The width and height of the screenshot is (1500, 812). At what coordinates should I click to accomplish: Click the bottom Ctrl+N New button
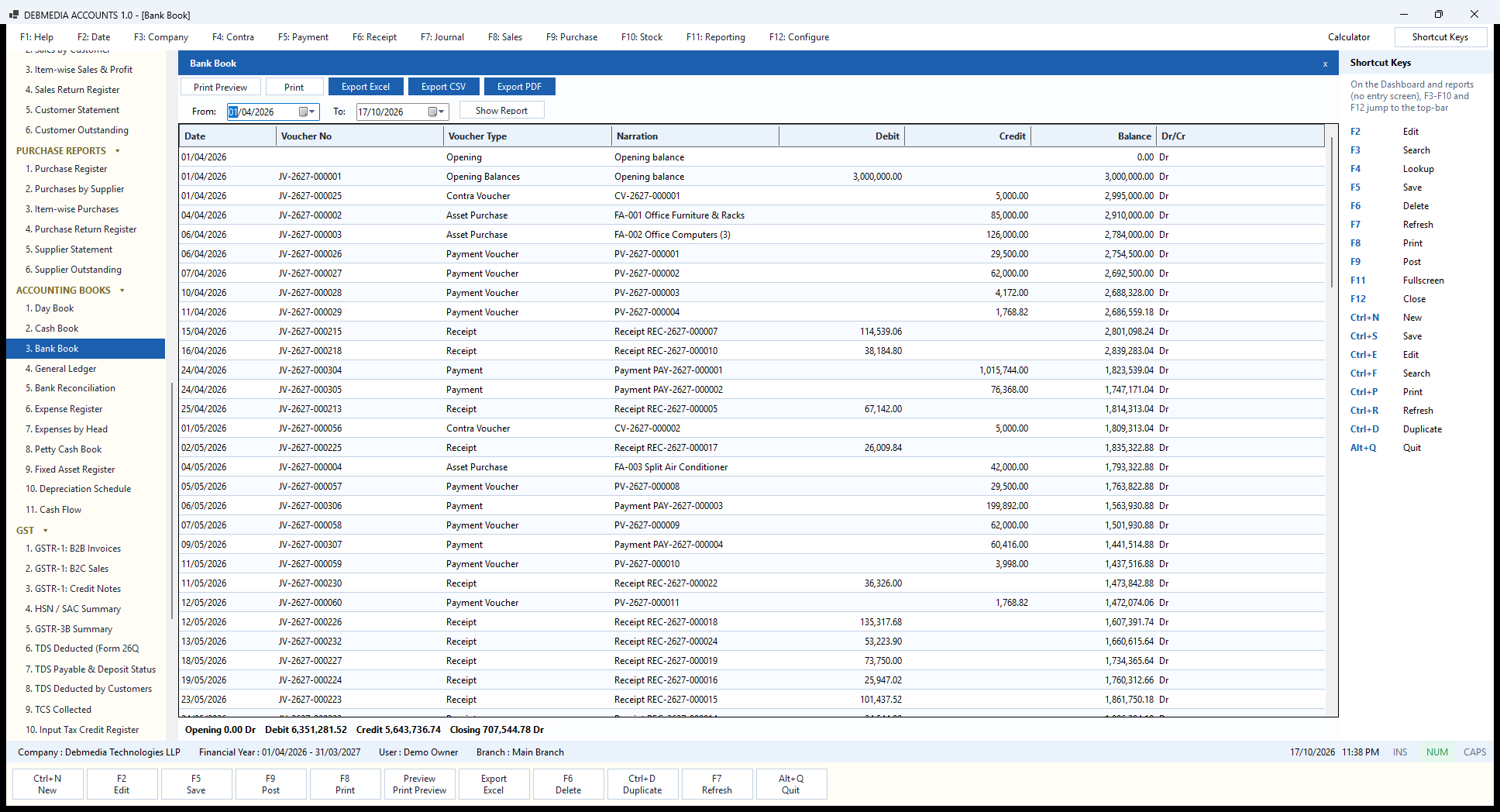coord(47,784)
